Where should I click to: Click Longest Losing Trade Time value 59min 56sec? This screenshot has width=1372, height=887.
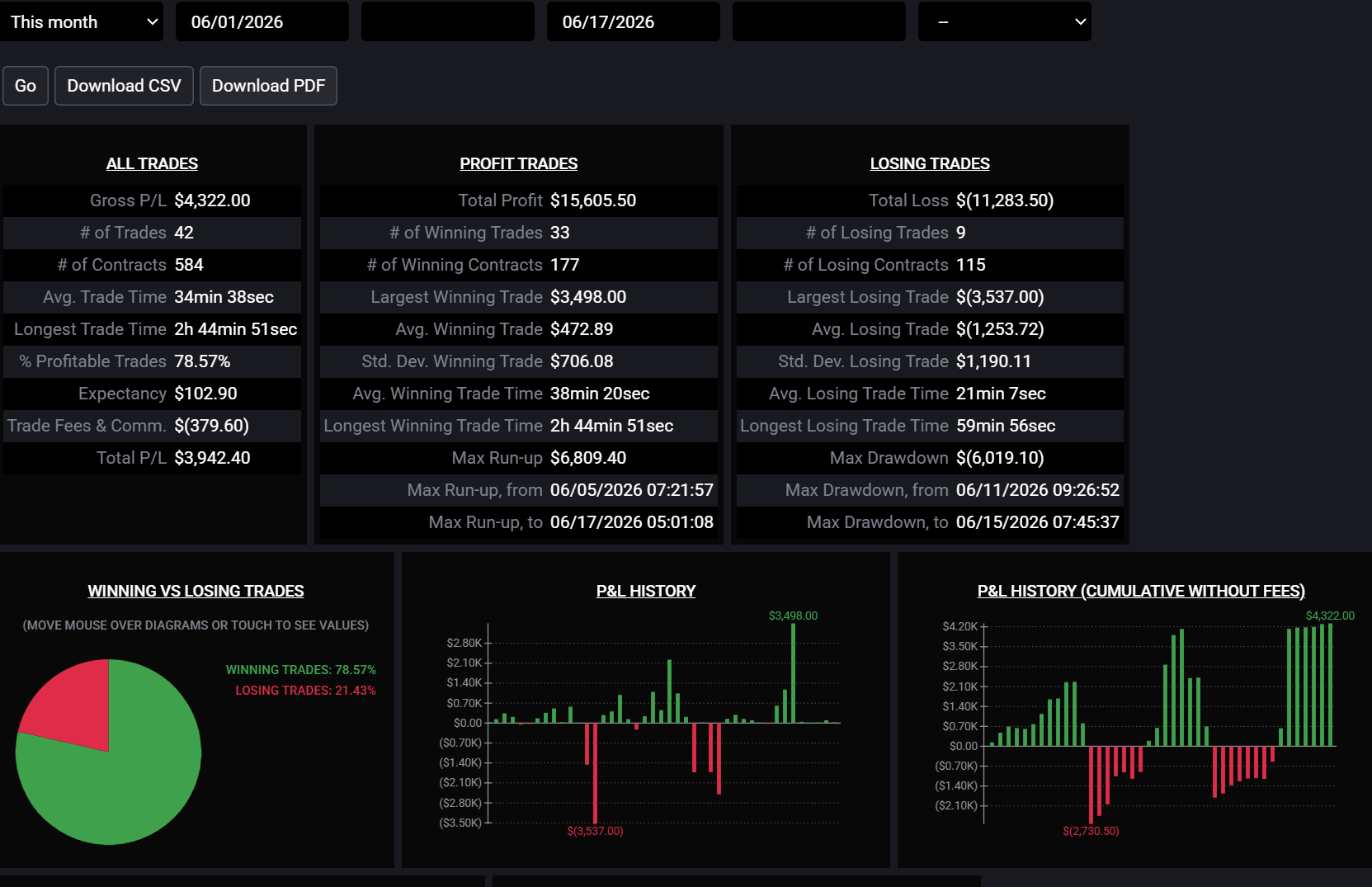(x=1006, y=426)
